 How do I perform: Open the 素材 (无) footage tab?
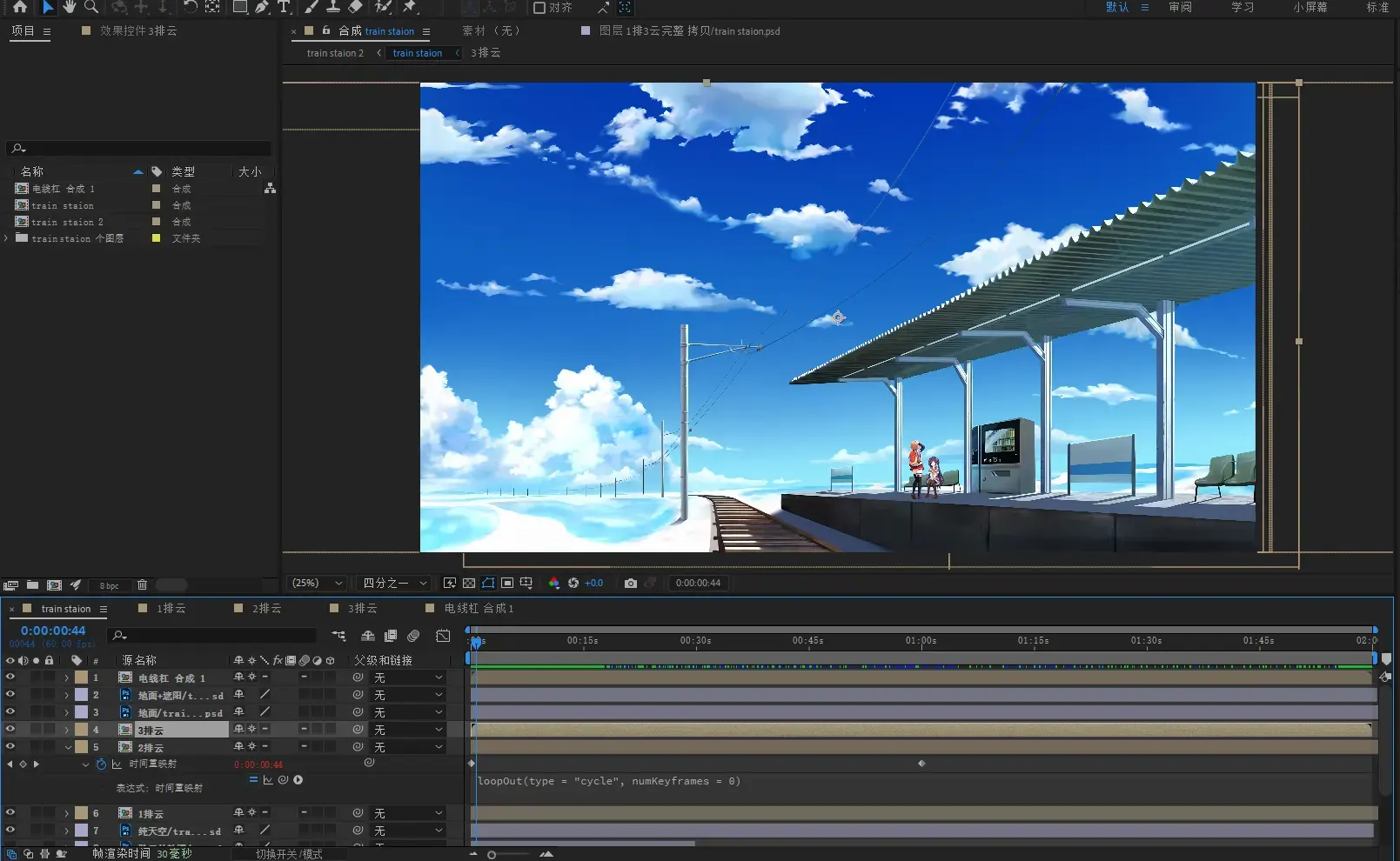click(492, 30)
